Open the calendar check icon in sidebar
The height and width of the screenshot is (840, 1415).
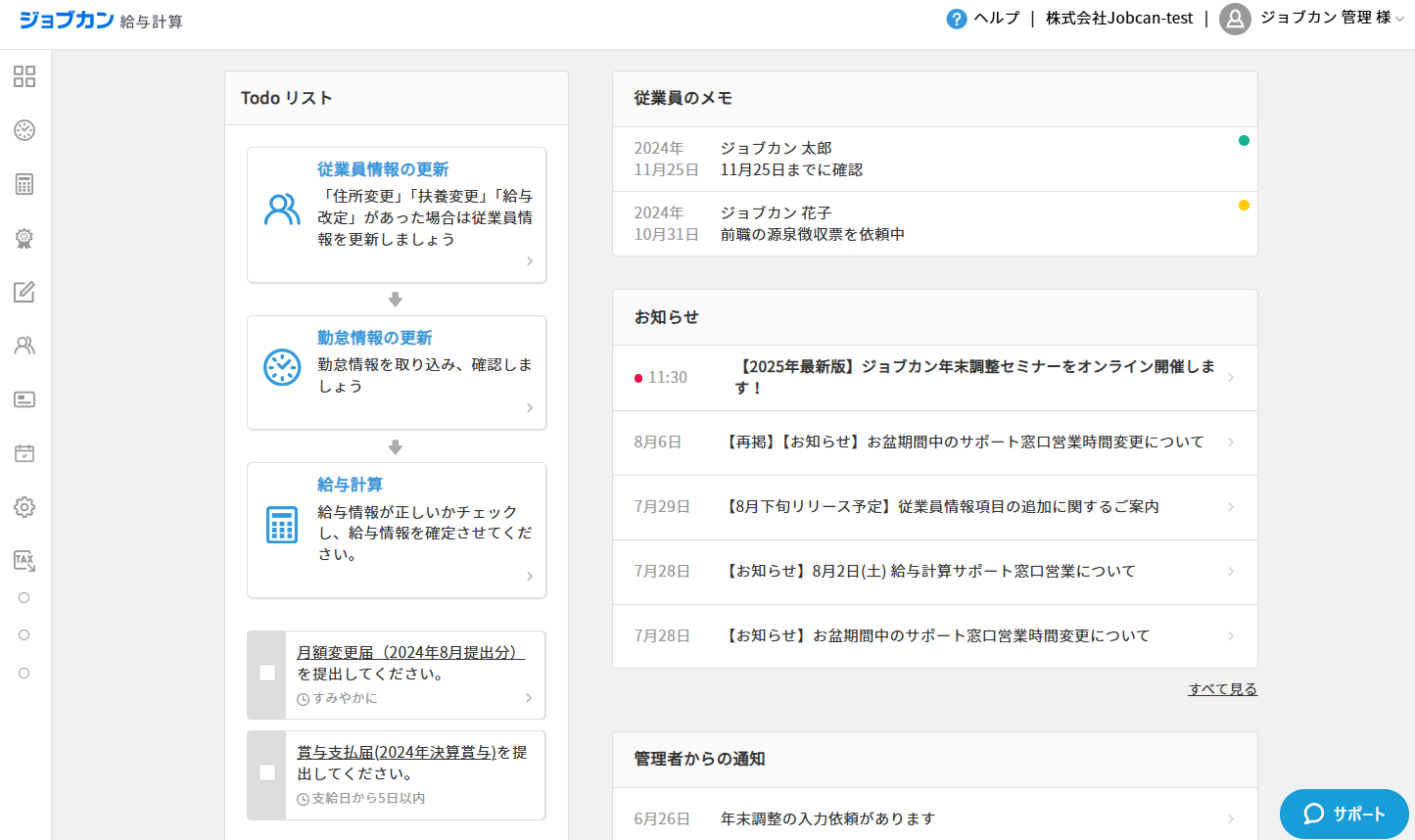click(x=24, y=453)
